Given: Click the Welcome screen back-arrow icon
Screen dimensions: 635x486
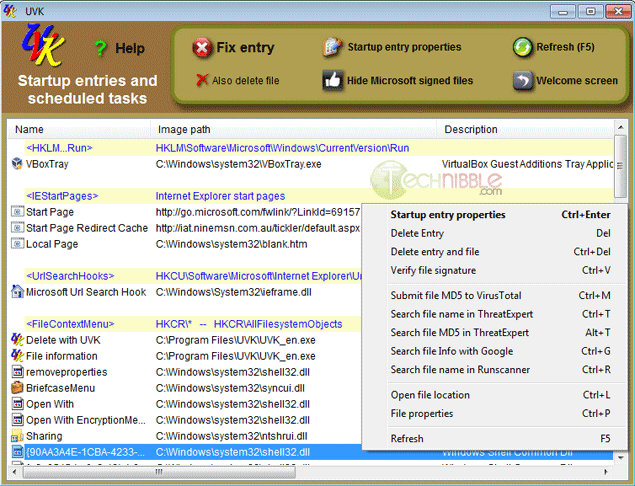Looking at the screenshot, I should [x=522, y=80].
